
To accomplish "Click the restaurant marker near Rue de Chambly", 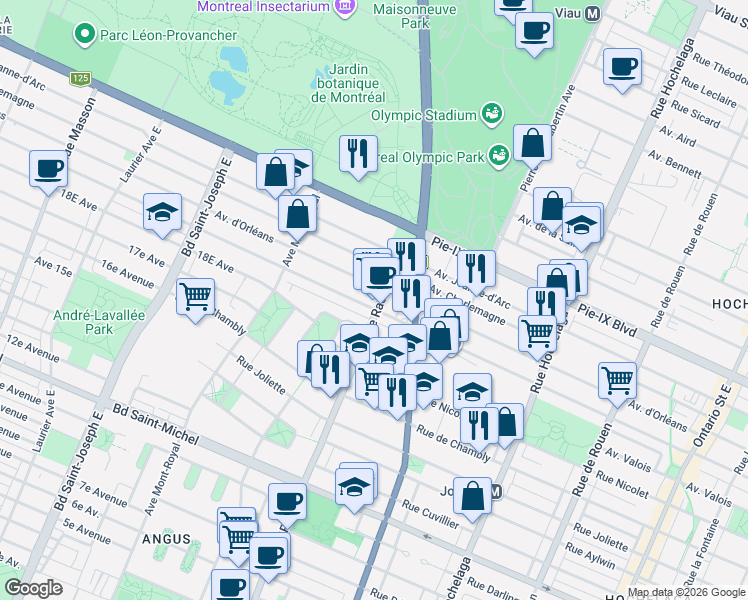I will [x=479, y=426].
